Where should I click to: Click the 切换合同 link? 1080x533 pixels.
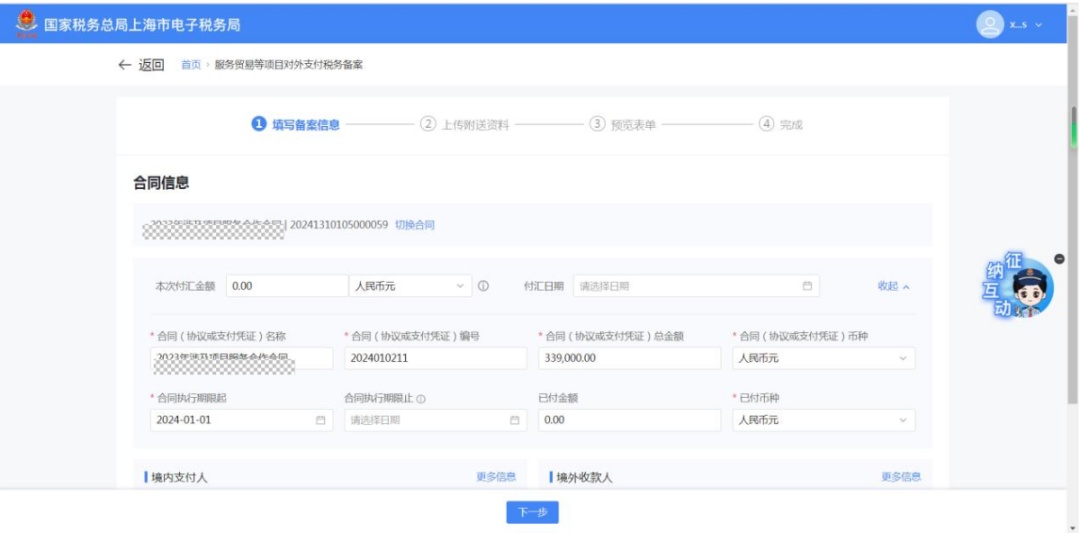click(415, 224)
